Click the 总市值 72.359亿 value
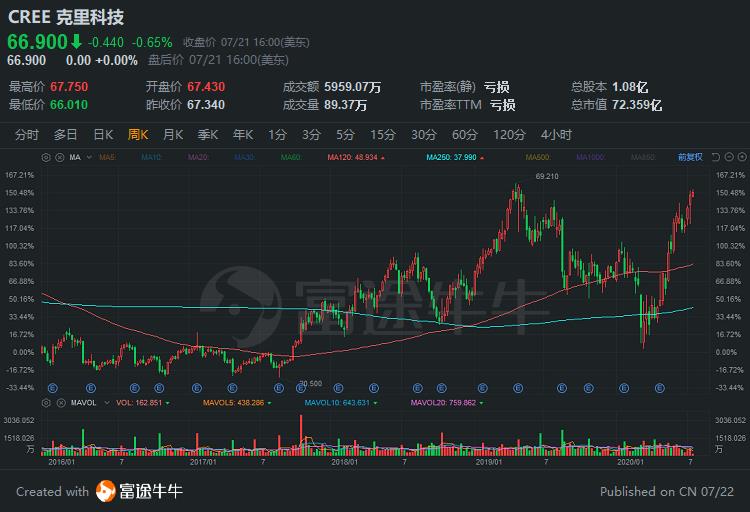 coord(637,105)
